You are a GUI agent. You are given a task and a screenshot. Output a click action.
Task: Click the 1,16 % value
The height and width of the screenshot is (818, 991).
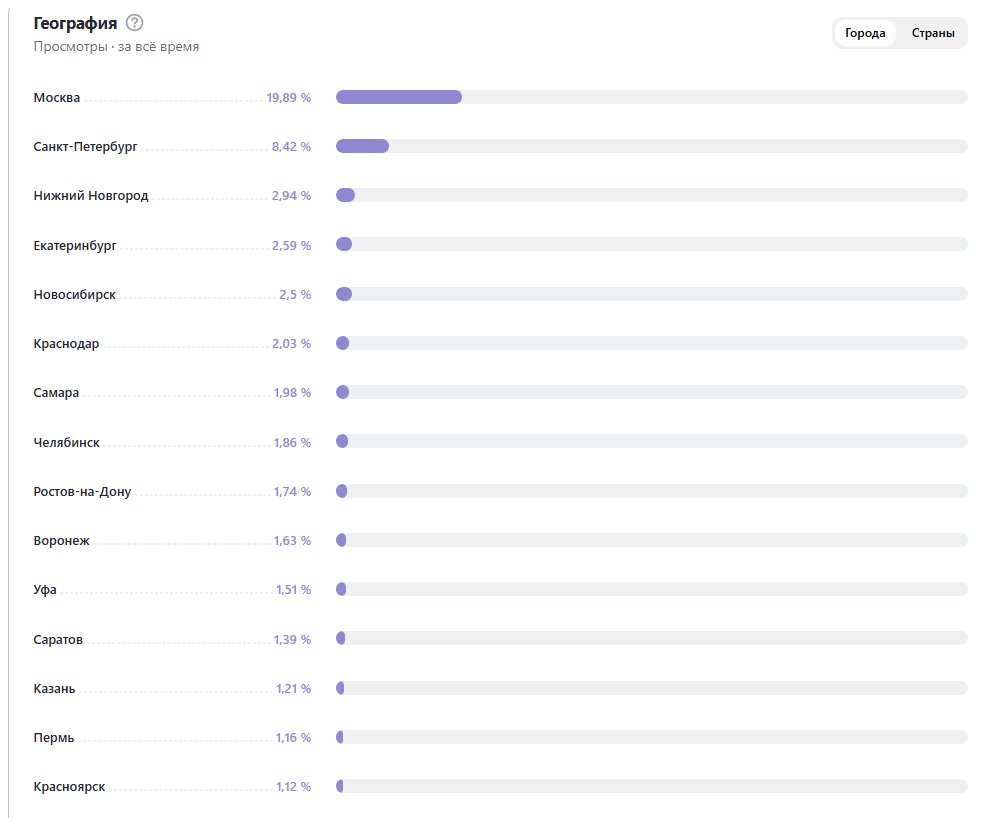pyautogui.click(x=293, y=738)
